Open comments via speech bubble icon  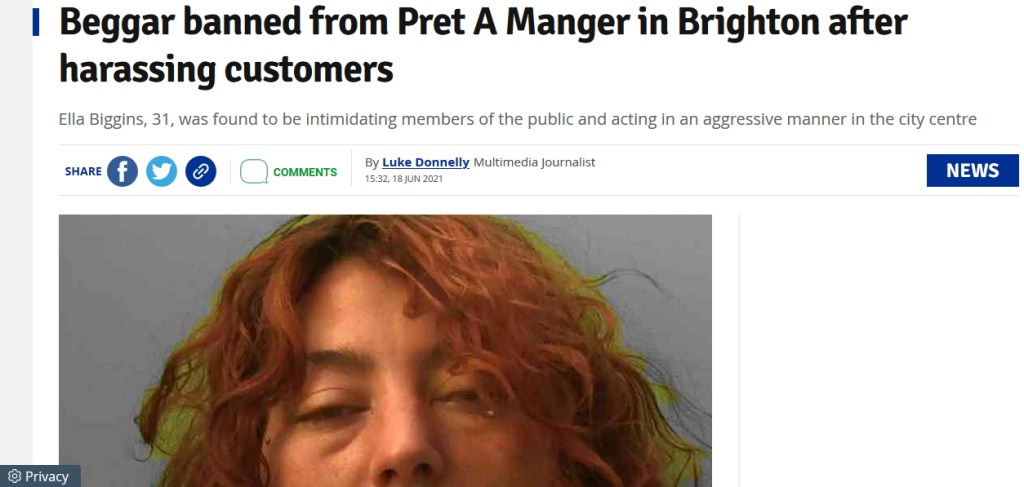(253, 172)
